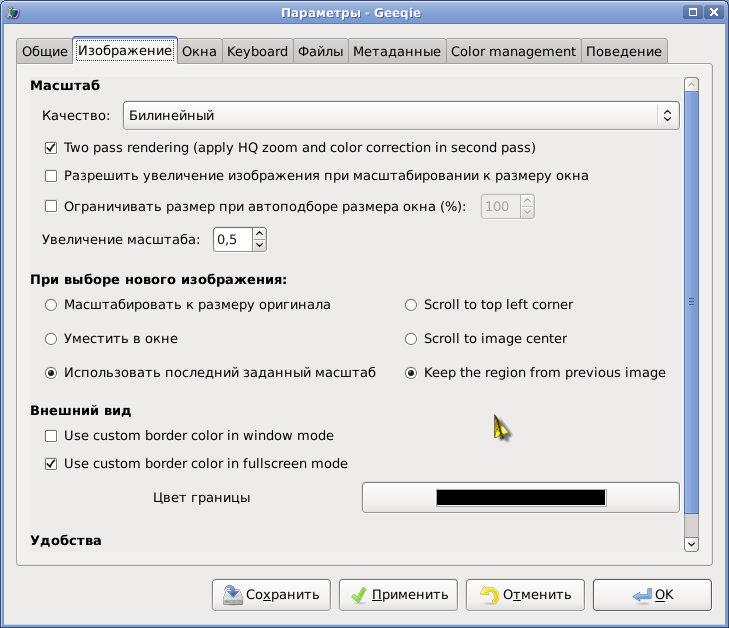Open the Метаданные tab
The width and height of the screenshot is (729, 628).
pyautogui.click(x=397, y=51)
